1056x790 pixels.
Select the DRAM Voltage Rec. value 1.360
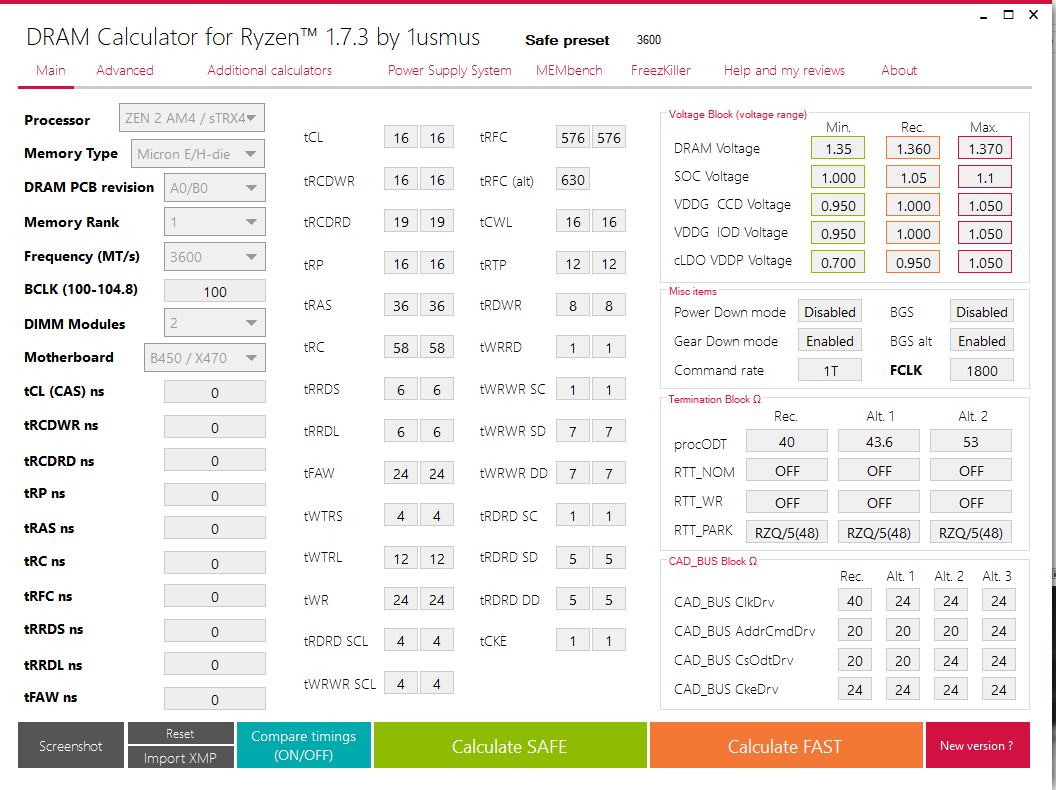tap(913, 148)
